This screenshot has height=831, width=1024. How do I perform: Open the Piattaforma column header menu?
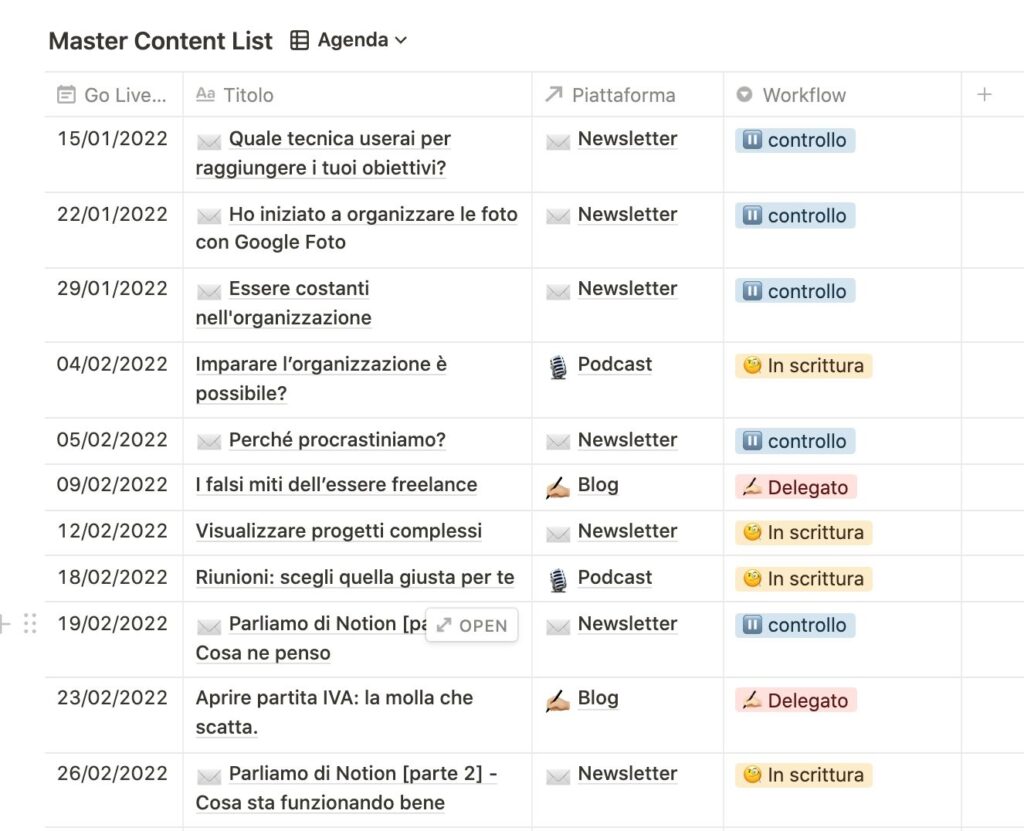pyautogui.click(x=622, y=95)
